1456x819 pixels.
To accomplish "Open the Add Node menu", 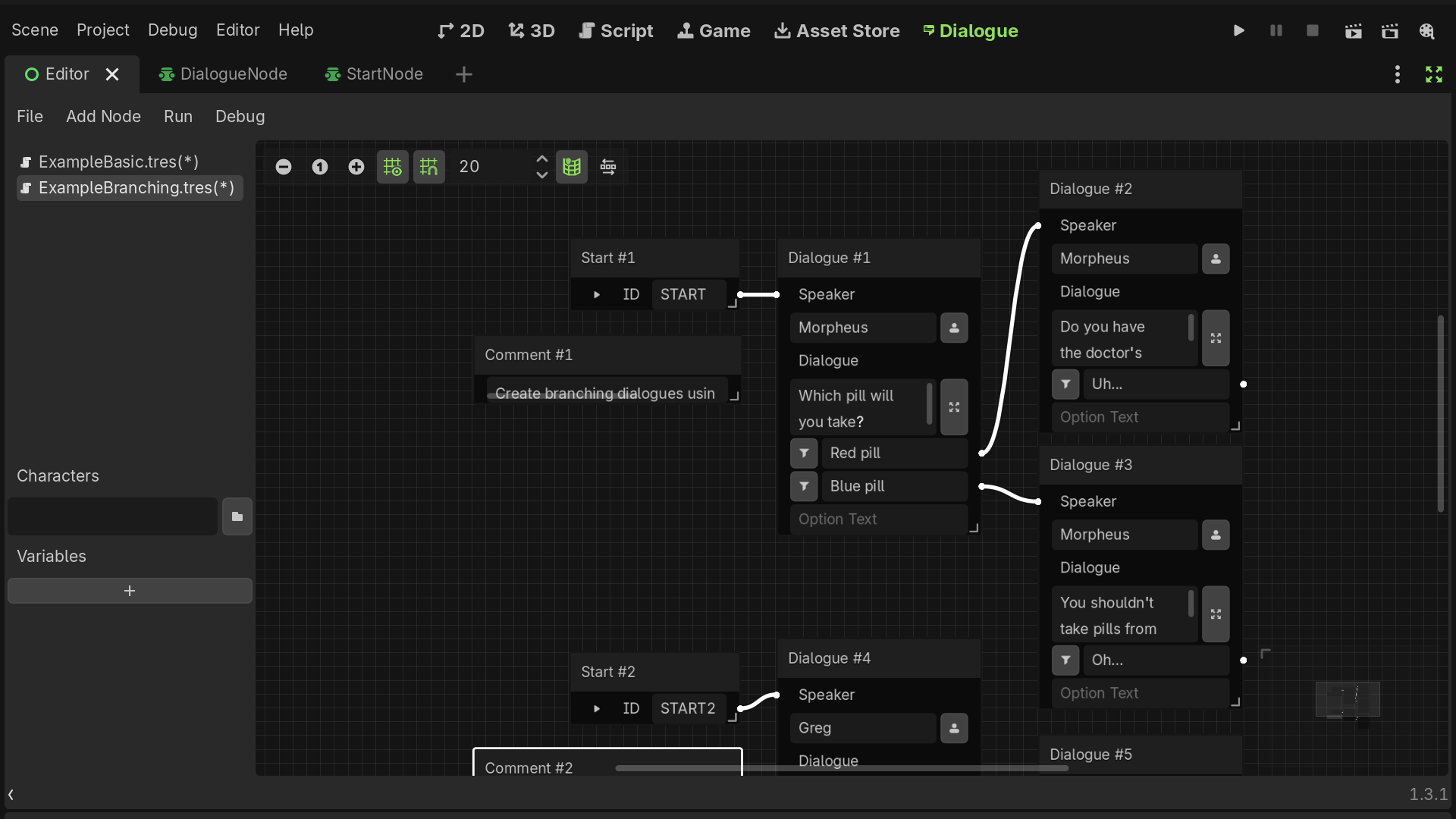I will (x=103, y=116).
